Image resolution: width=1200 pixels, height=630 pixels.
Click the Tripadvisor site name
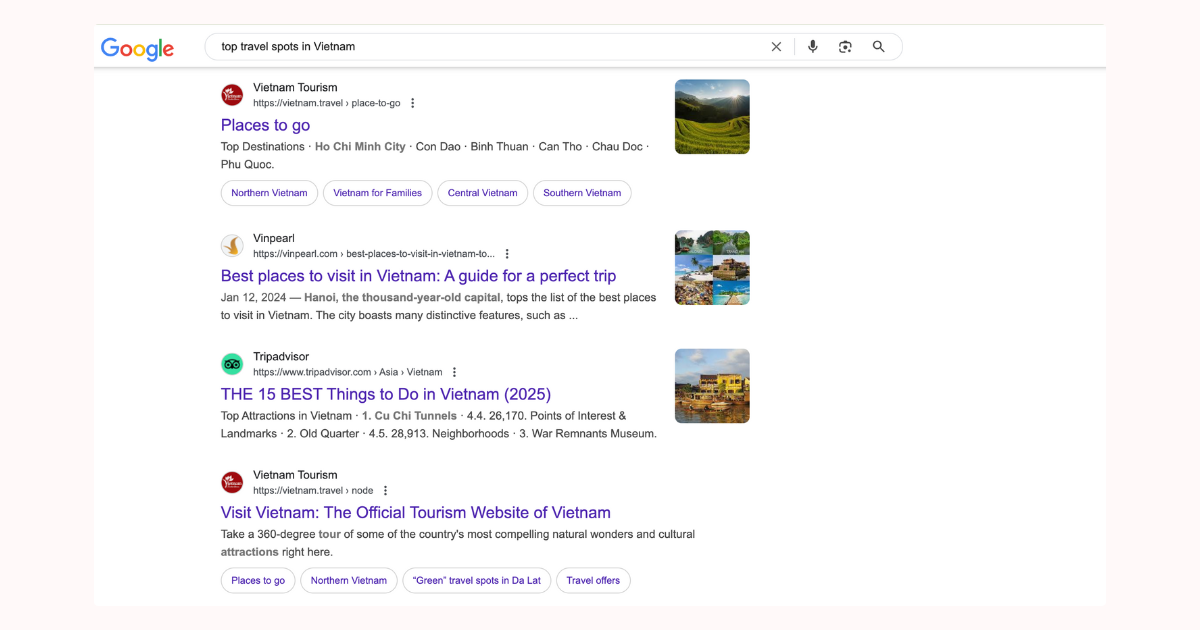281,357
